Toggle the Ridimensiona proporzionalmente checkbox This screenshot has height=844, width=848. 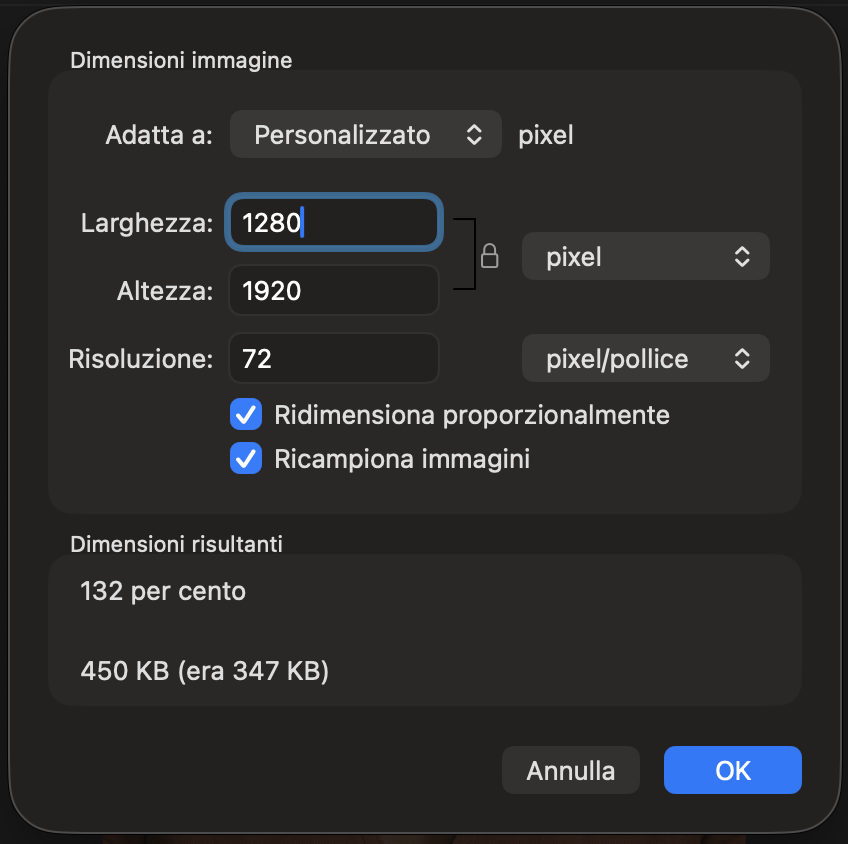(x=246, y=414)
